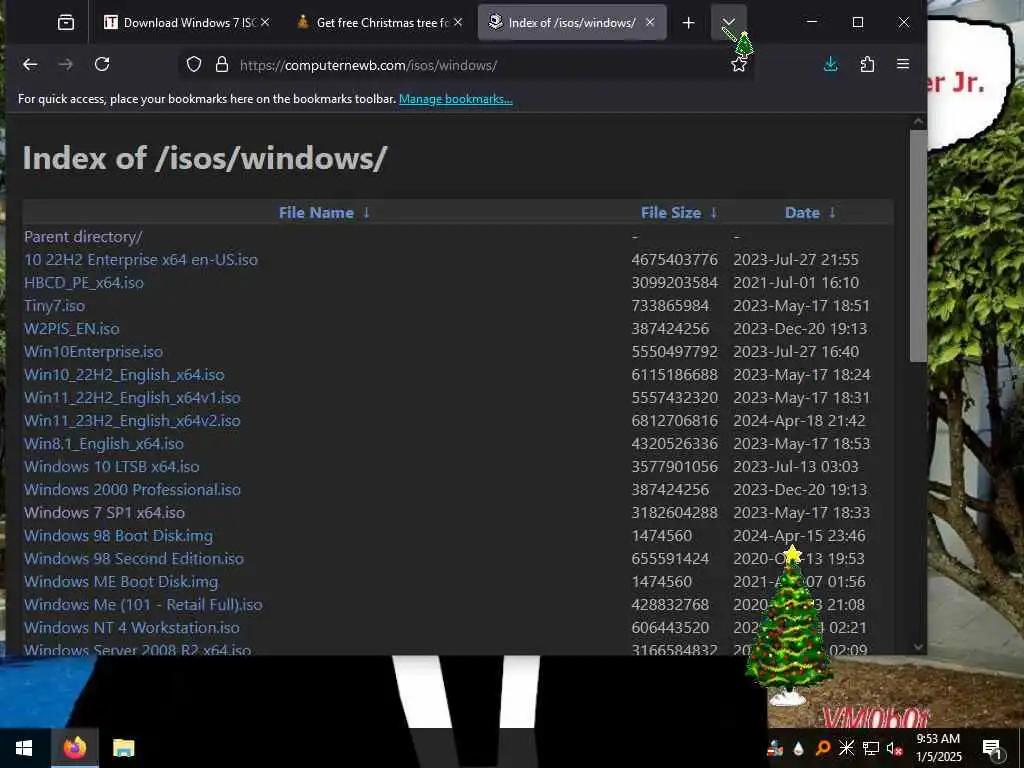
Task: Download Win11_22H2_English_x64v1.iso
Action: (x=132, y=398)
